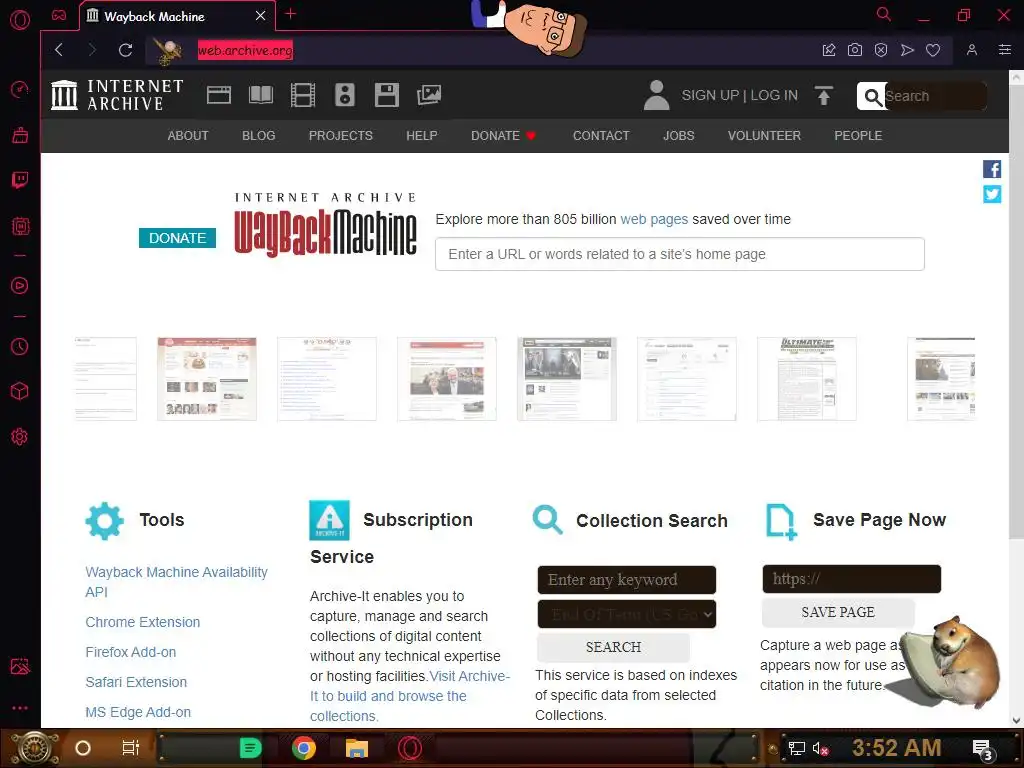1024x768 pixels.
Task: Open the CPU limiter chip icon in the sidebar
Action: point(20,226)
